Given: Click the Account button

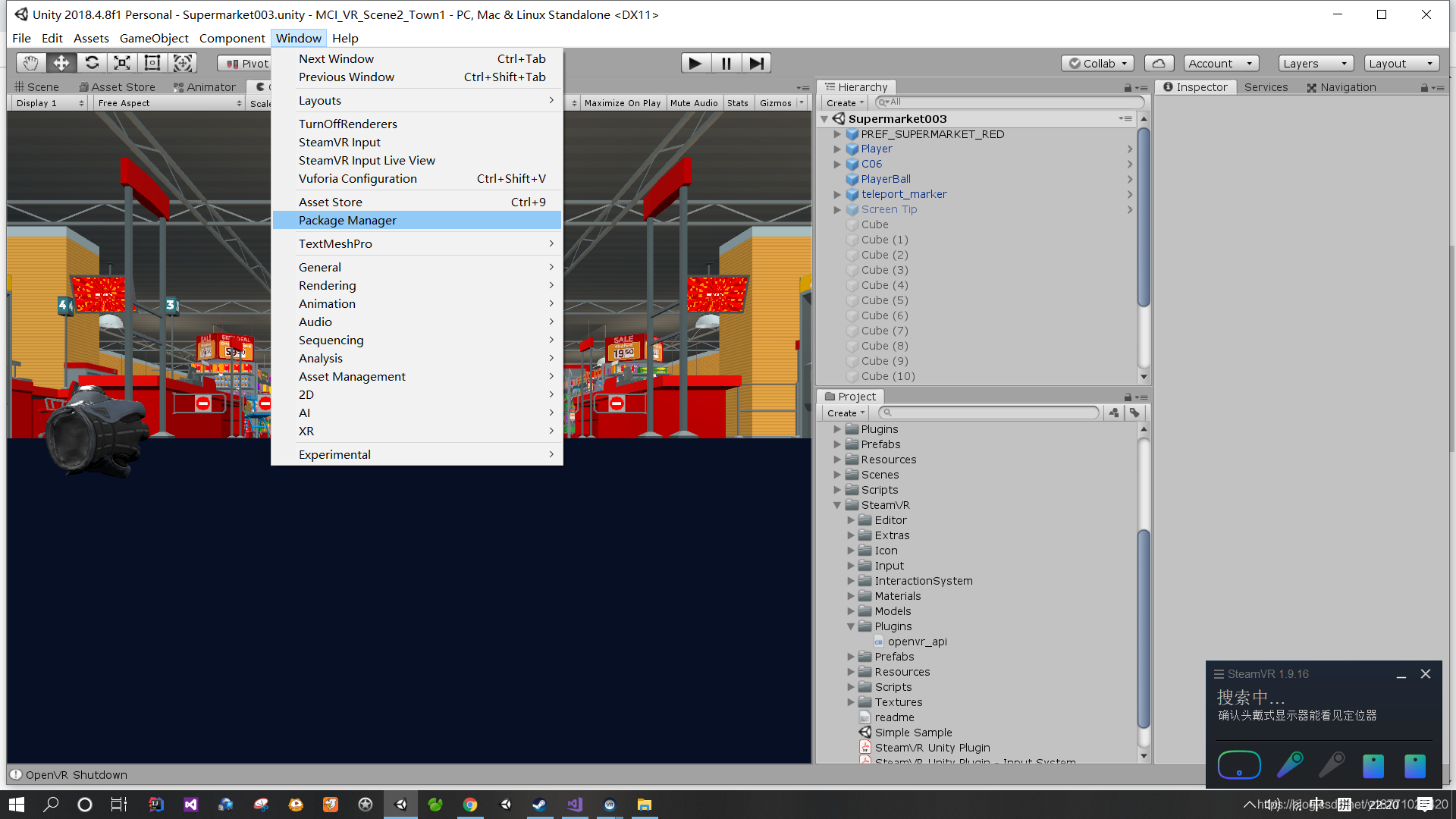Looking at the screenshot, I should (x=1220, y=63).
